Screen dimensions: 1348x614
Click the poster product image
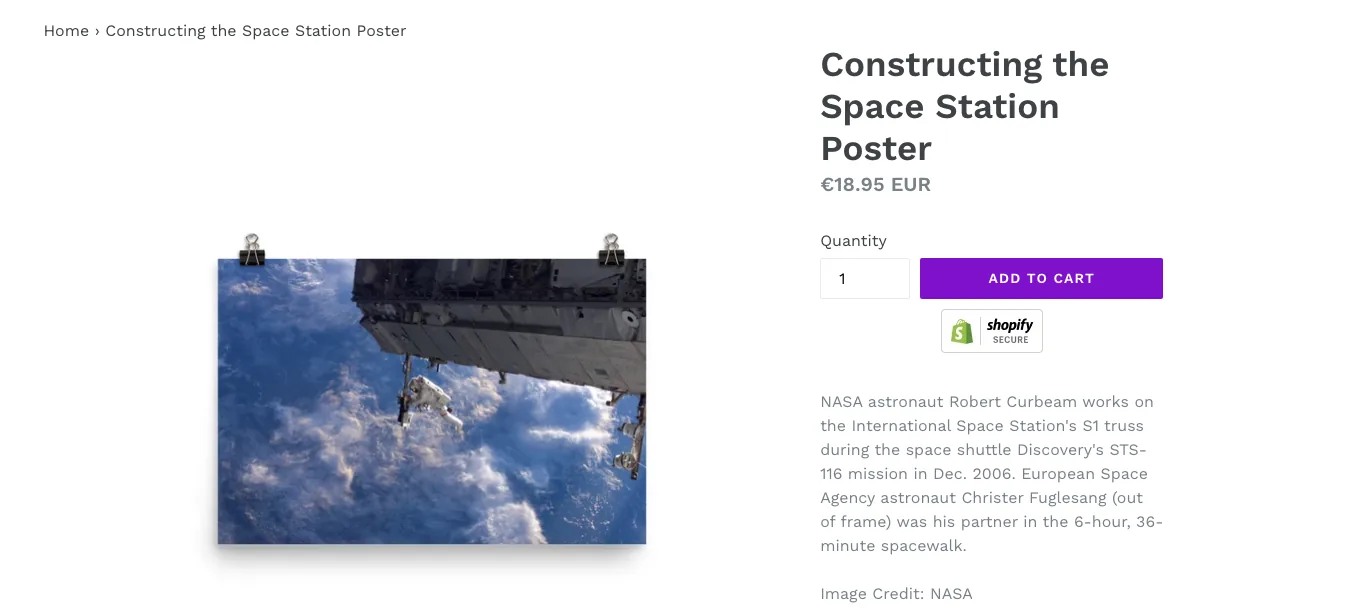coord(430,400)
